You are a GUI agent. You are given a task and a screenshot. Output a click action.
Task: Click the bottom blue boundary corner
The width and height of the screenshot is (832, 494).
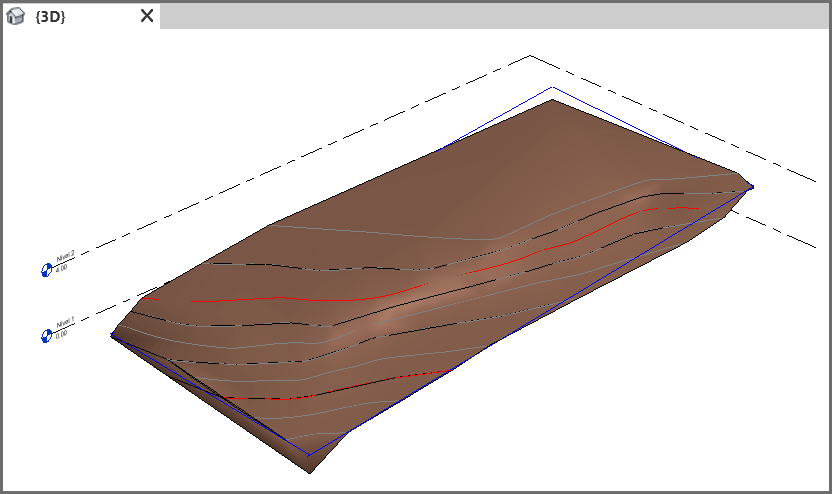[310, 455]
